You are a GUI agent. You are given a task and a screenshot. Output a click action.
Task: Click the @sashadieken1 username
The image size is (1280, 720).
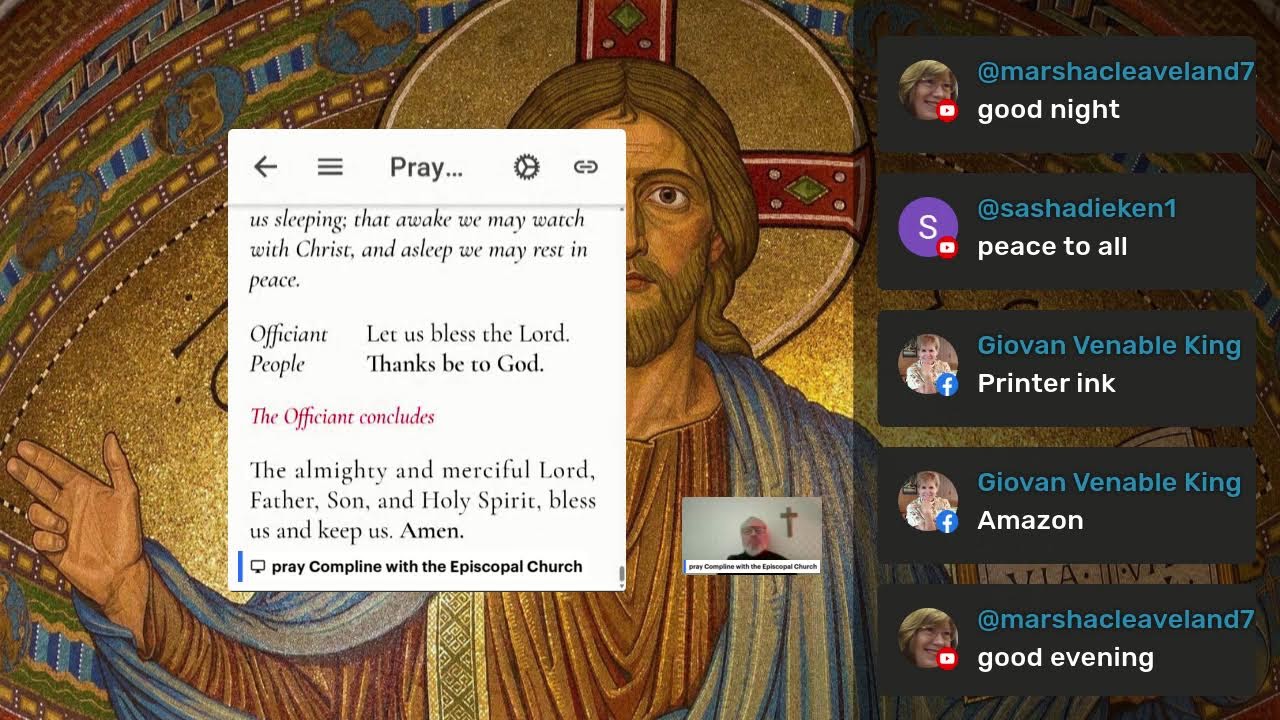click(1077, 208)
